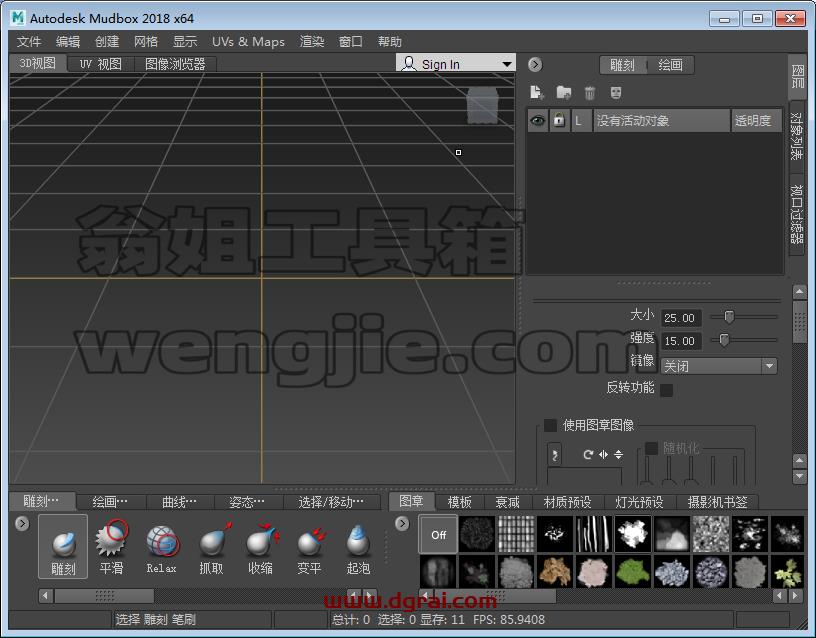
Task: Click the stamp spacing squiggle icon
Action: pyautogui.click(x=555, y=455)
